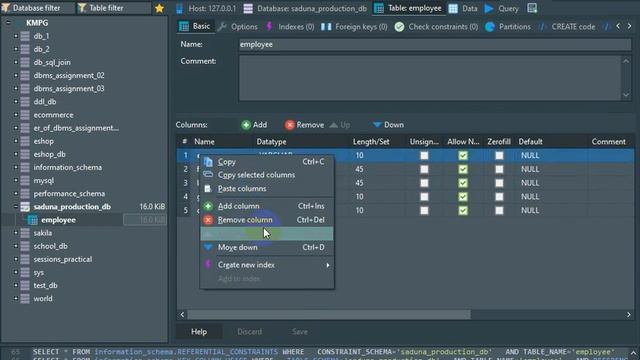Click the Default value NULL in row 3
The height and width of the screenshot is (360, 640).
[530, 183]
